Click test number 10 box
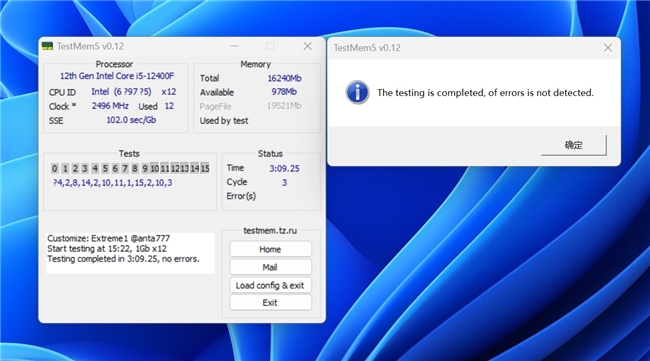Viewport: 650px width, 361px height. pos(155,168)
